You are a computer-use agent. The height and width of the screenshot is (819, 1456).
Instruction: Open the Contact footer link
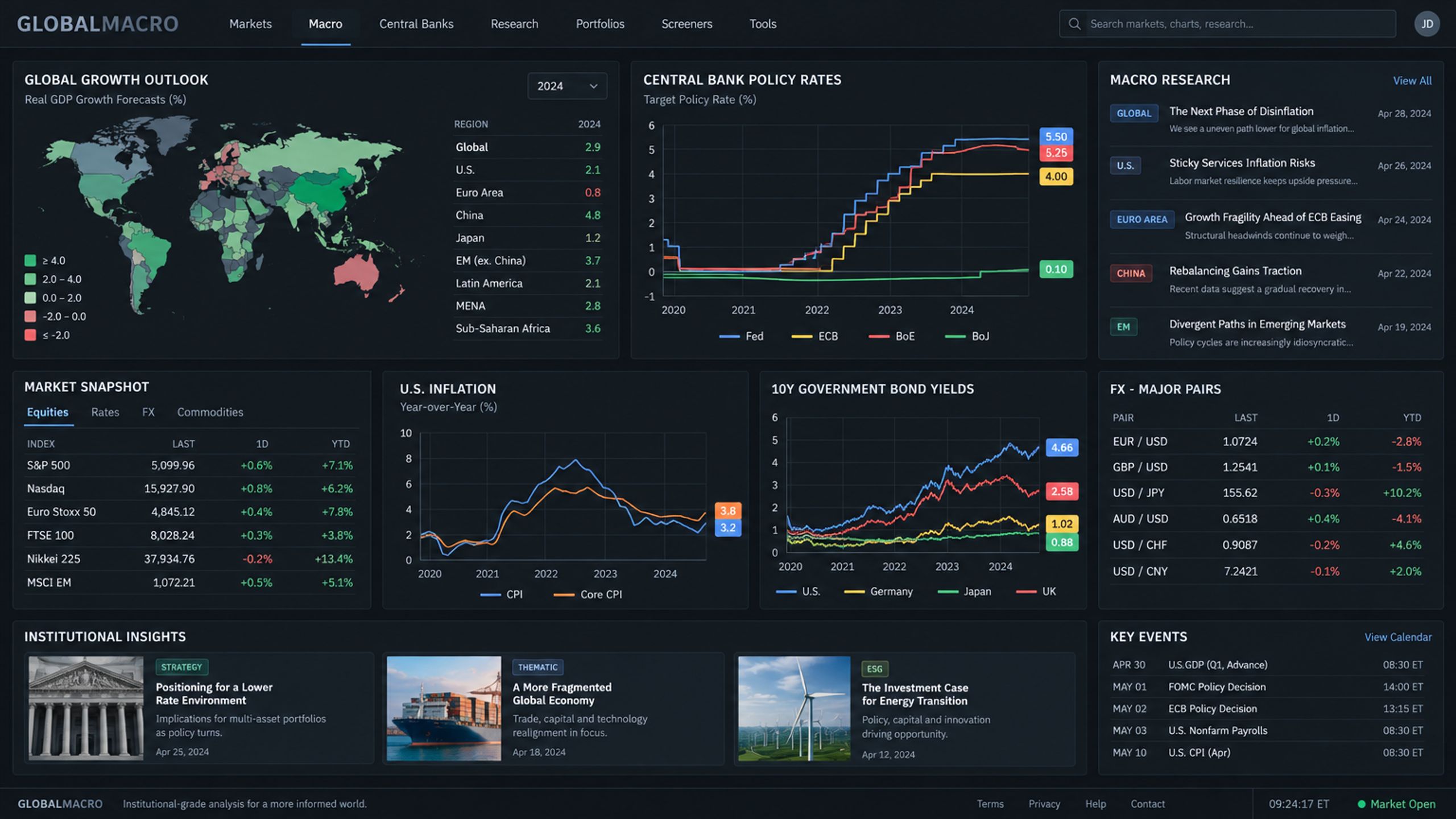coord(1148,804)
